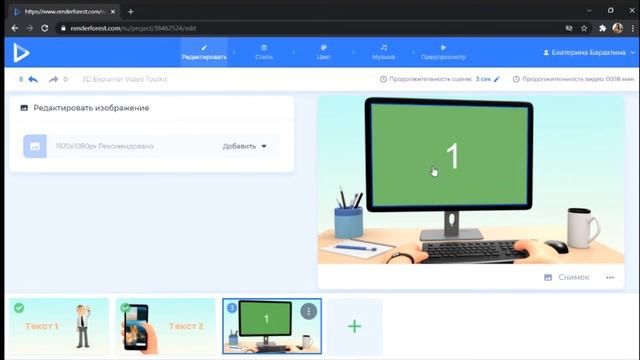Viewport: 640px width, 360px height.
Task: Click the browser profile avatar
Action: click(618, 28)
